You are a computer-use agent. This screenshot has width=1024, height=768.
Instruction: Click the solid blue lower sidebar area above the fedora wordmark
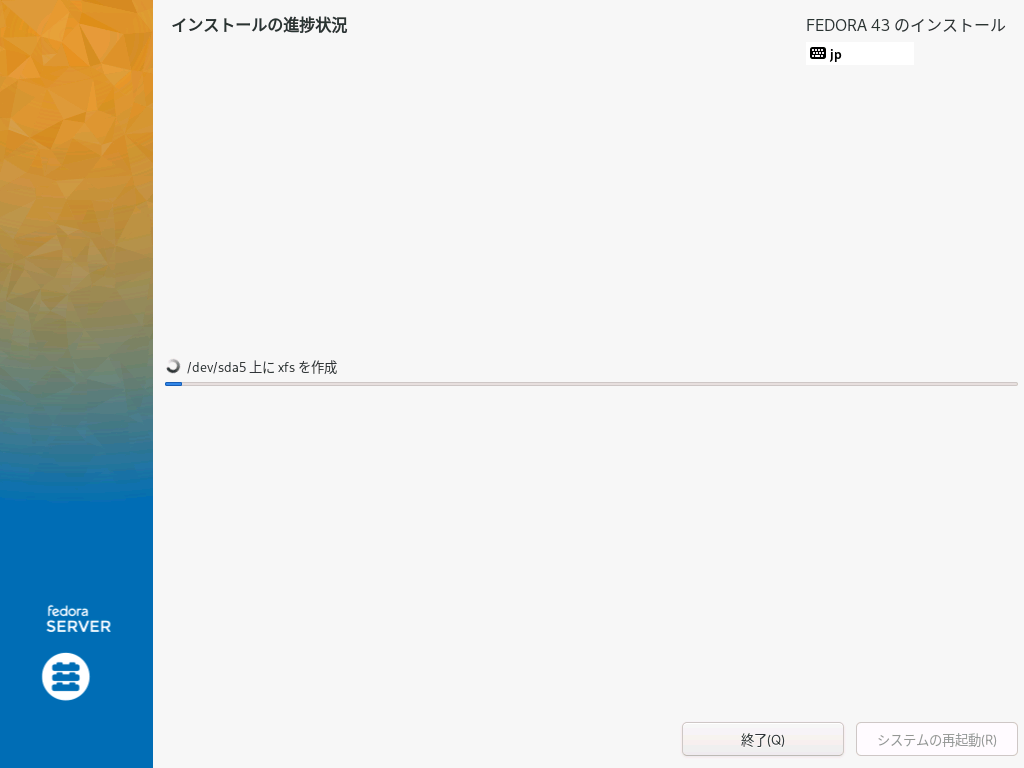(x=76, y=550)
